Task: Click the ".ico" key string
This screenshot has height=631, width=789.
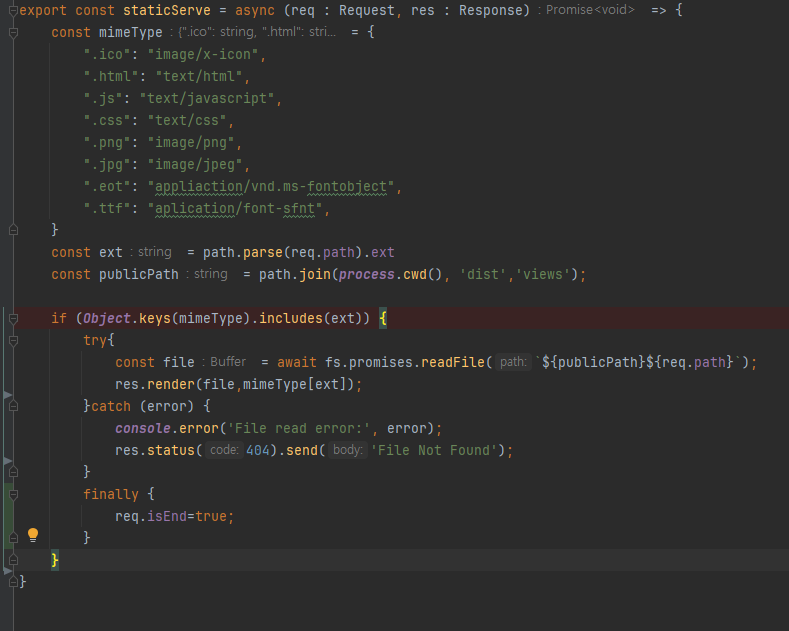Action: coord(107,54)
